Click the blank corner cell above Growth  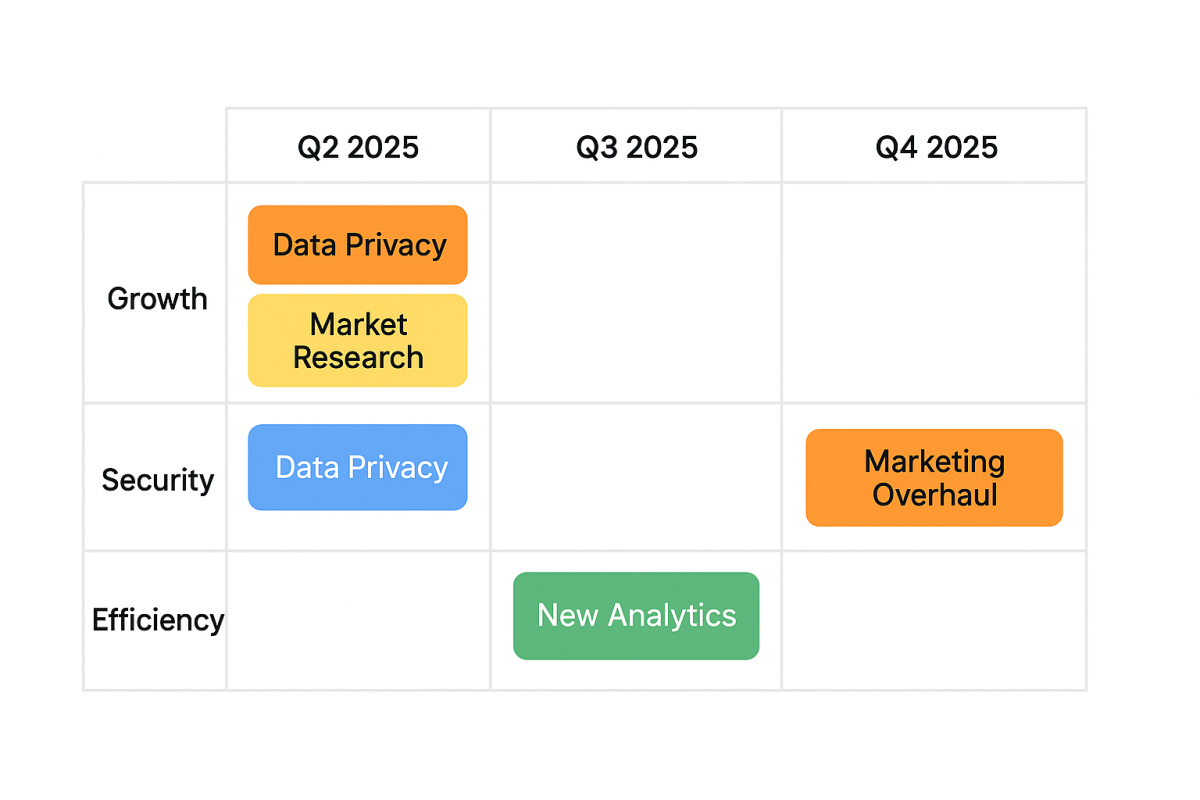[155, 146]
